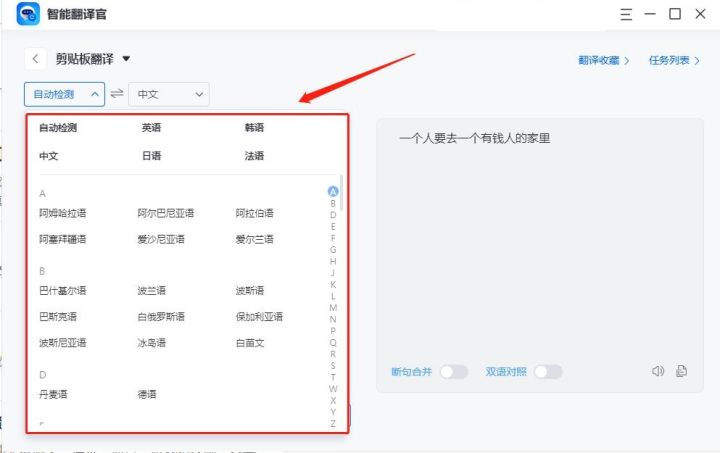Enable the 双语对照 switch
The height and width of the screenshot is (453, 720).
(x=547, y=372)
